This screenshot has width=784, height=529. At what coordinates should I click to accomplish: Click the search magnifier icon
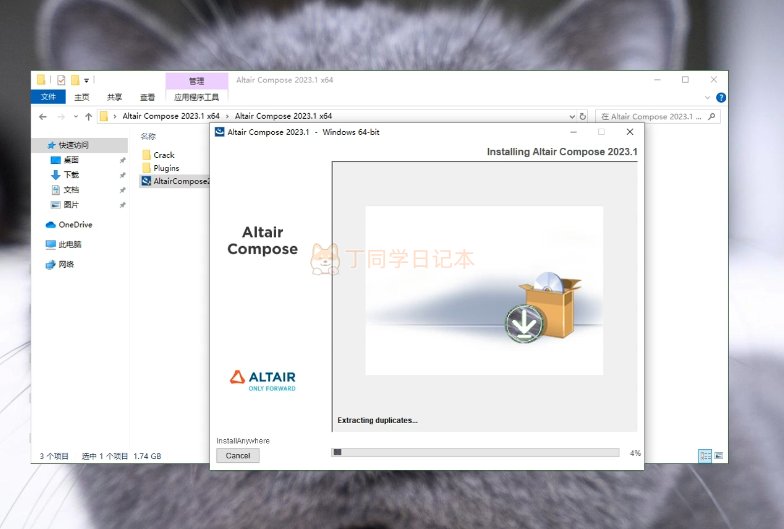[712, 116]
